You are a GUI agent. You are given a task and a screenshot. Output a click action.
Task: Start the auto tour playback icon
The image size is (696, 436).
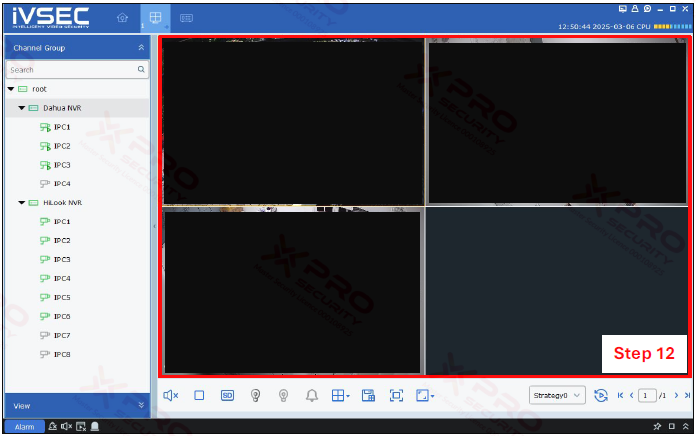click(x=601, y=395)
